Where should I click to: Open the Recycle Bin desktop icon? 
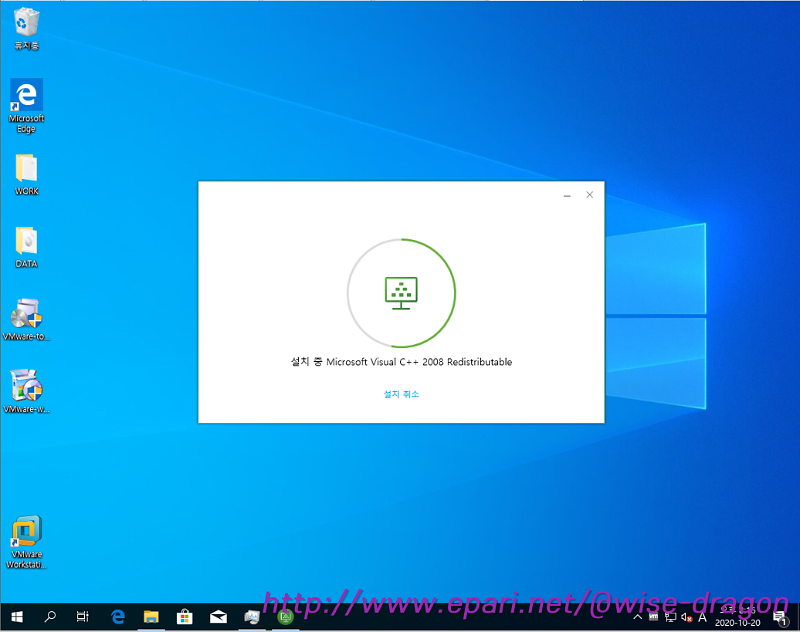26,29
